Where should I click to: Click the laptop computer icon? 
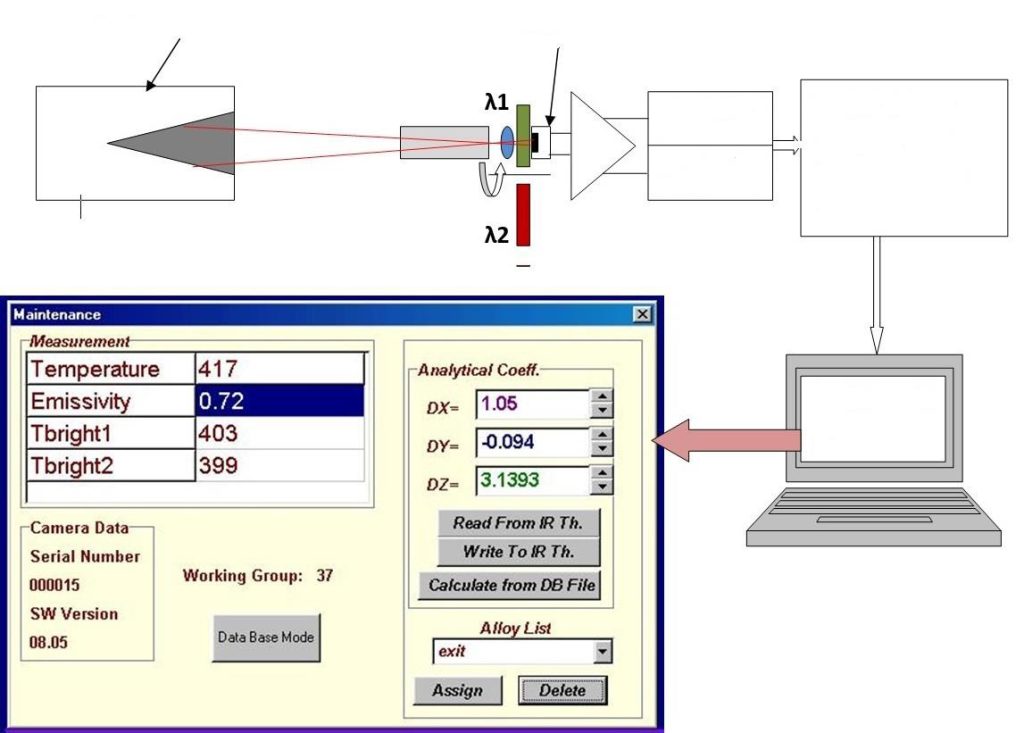(873, 450)
